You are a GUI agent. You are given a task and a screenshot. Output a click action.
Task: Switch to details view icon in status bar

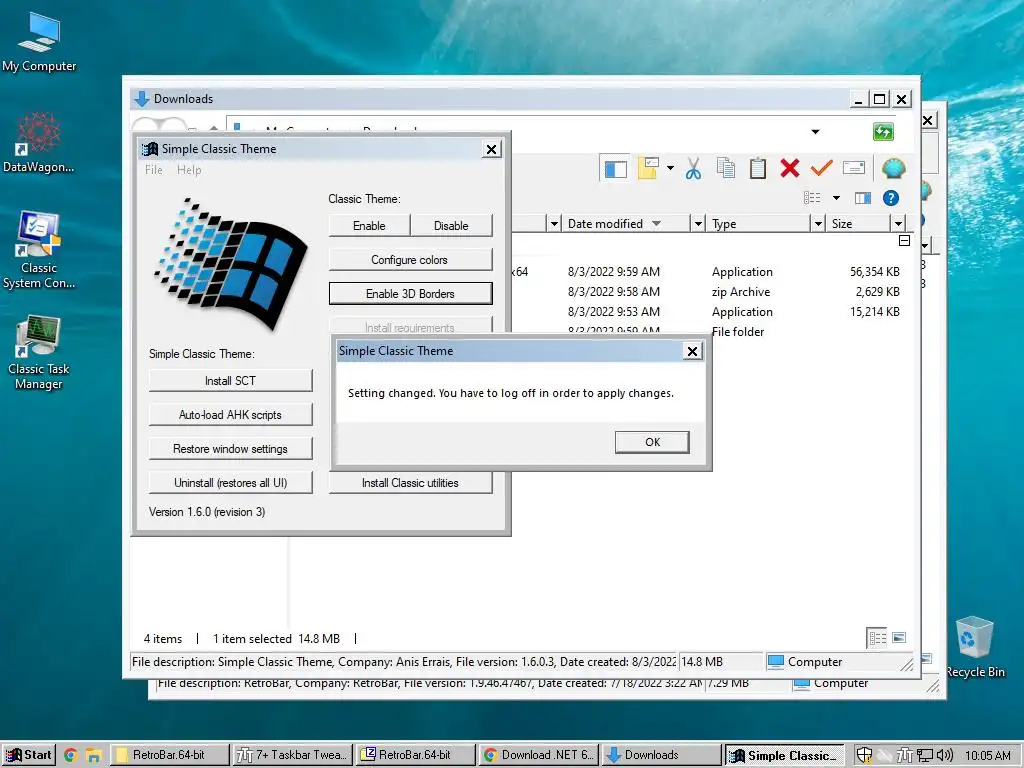pyautogui.click(x=877, y=638)
